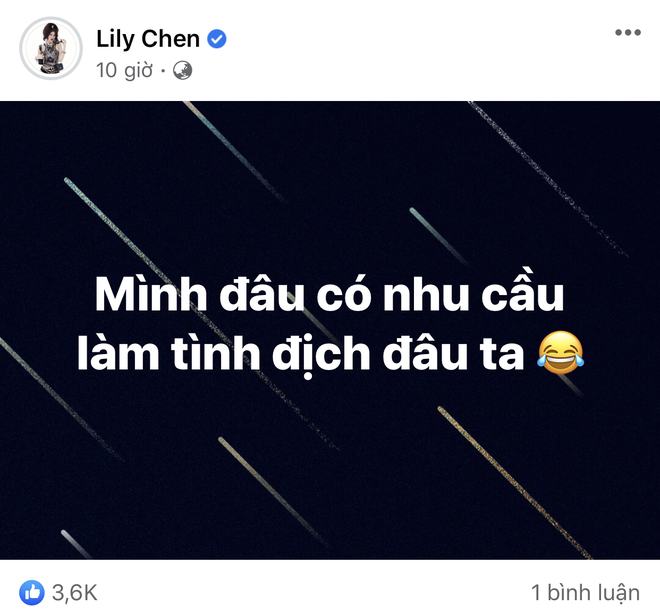Open the Lily Chen profile name link
Image resolution: width=660 pixels, height=614 pixels.
(x=148, y=39)
